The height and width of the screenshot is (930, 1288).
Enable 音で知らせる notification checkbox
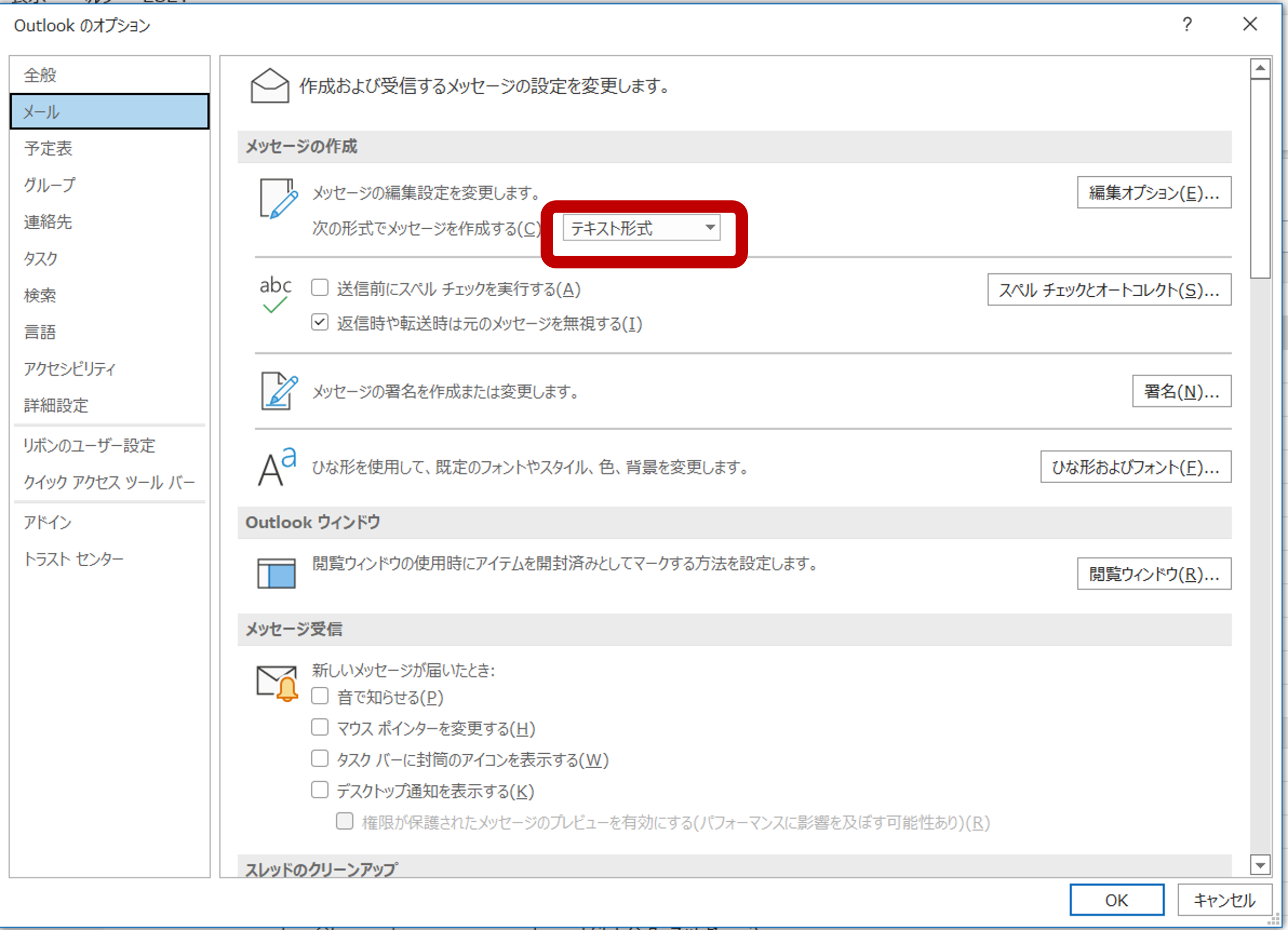click(x=320, y=695)
